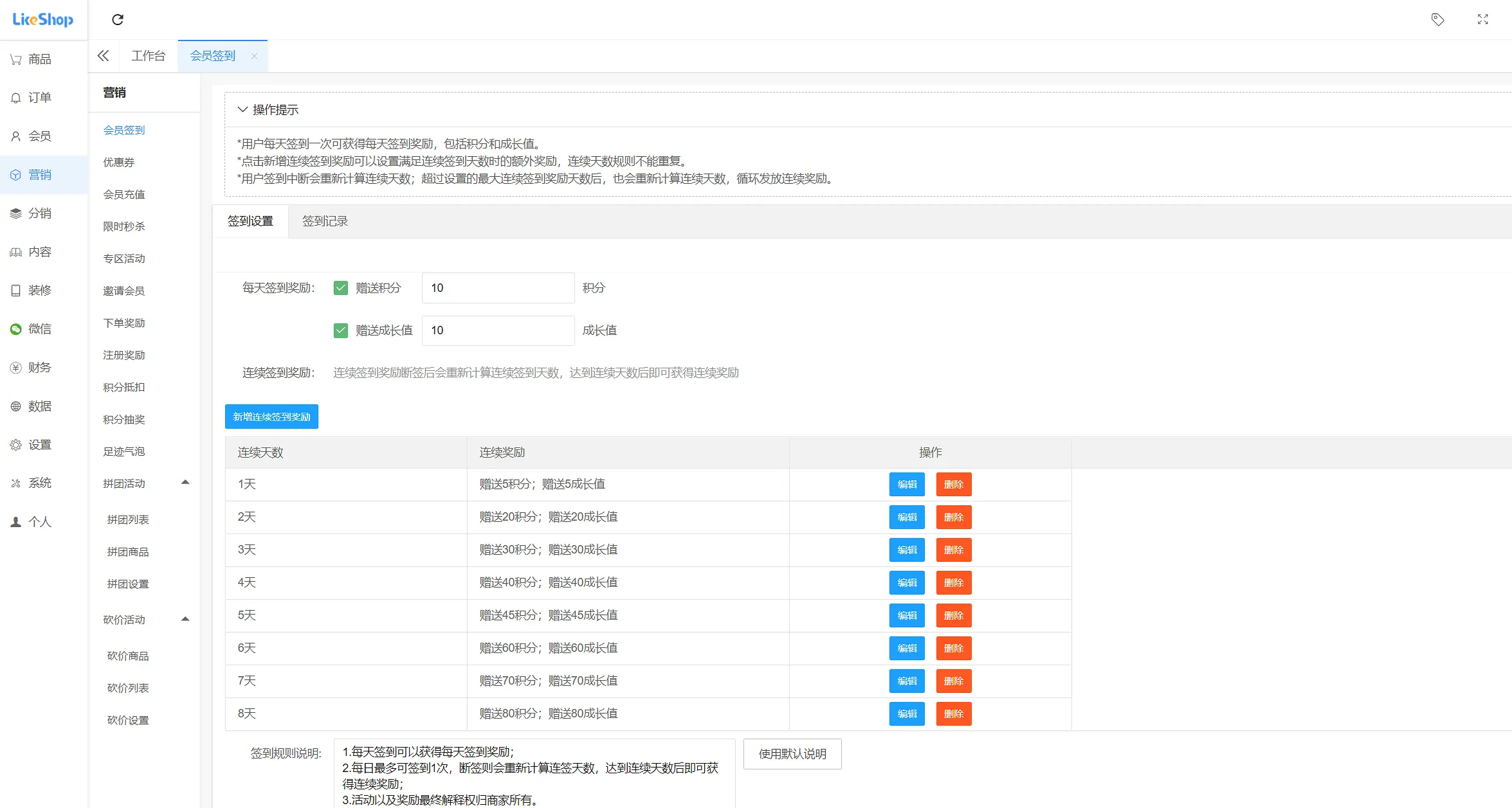Open the 商品 (Products) section in sidebar

click(39, 58)
